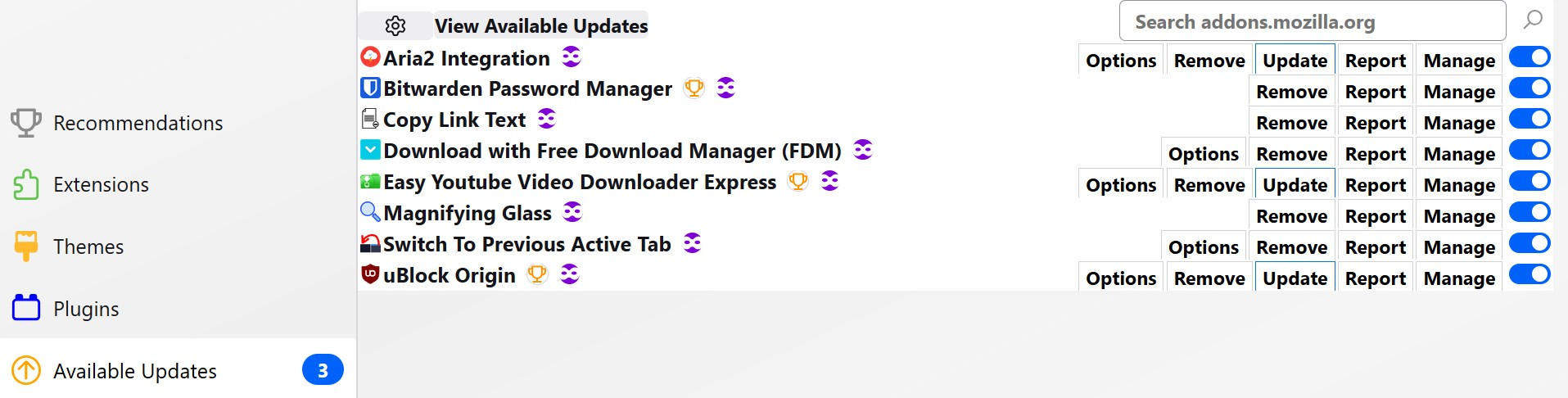Go to the Available Updates category
This screenshot has height=398, width=1568.
click(135, 371)
